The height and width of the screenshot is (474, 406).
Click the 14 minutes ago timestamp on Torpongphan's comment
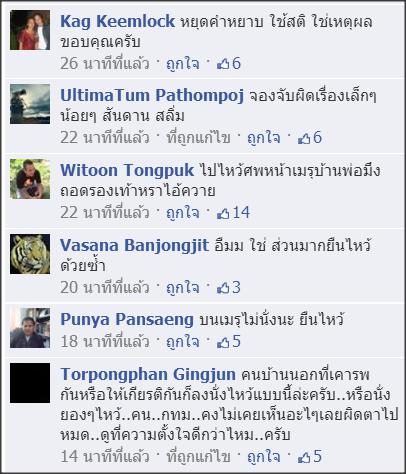(105, 456)
